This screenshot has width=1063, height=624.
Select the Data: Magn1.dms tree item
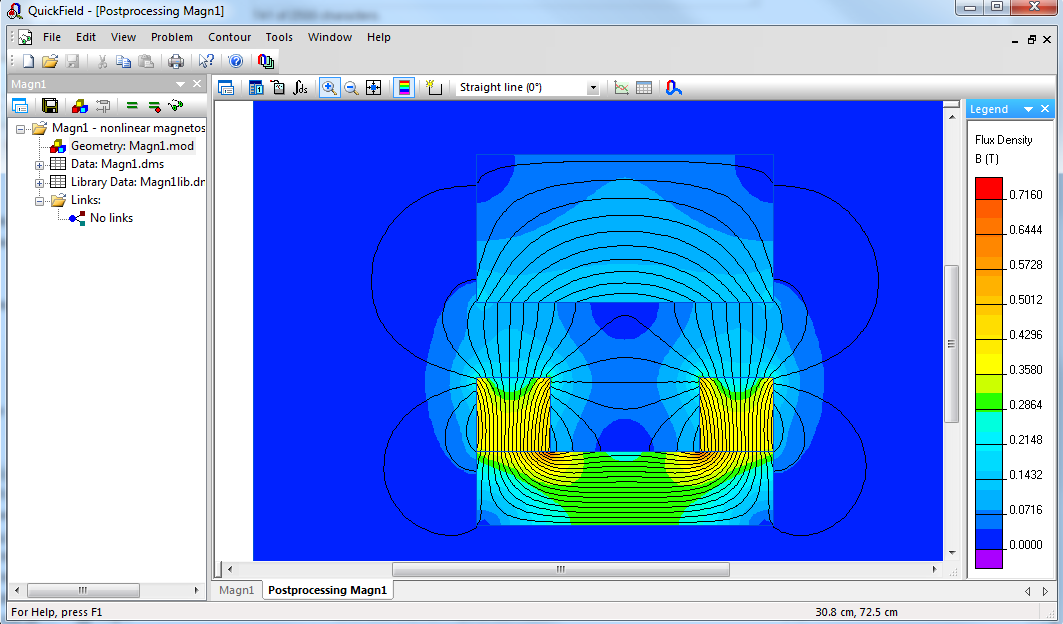click(x=117, y=164)
